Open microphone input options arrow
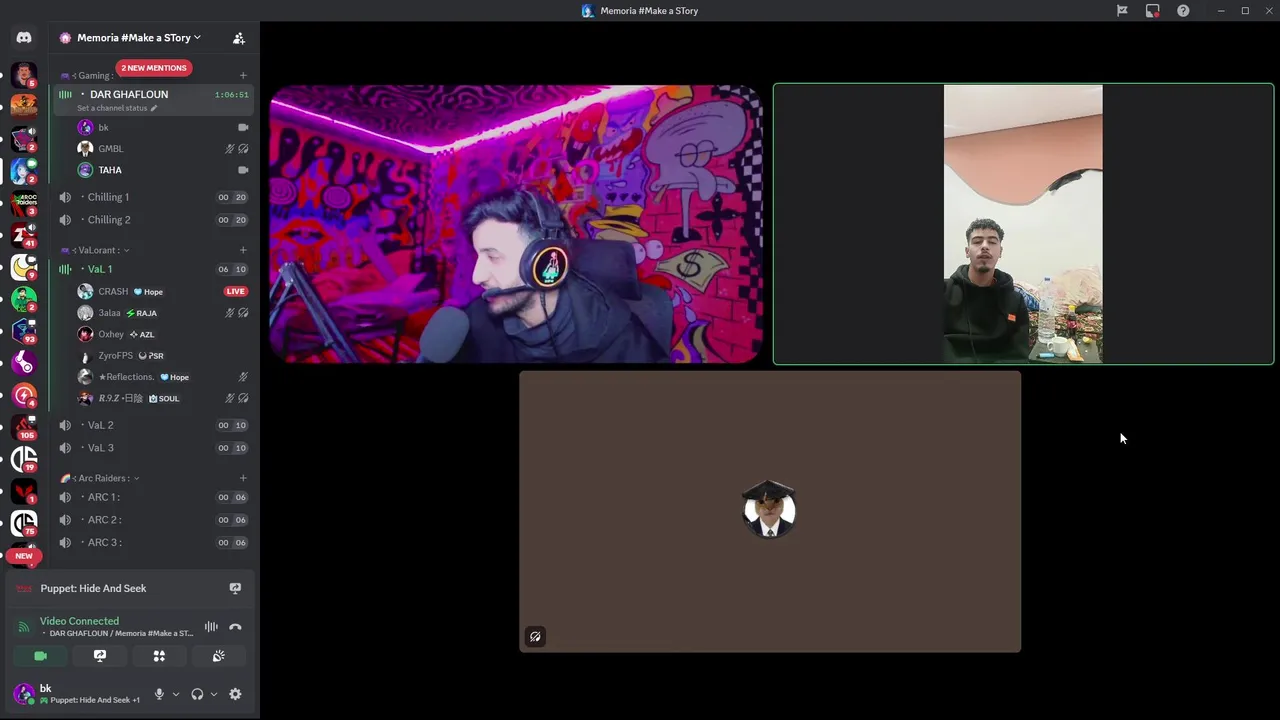The image size is (1280, 720). click(176, 694)
